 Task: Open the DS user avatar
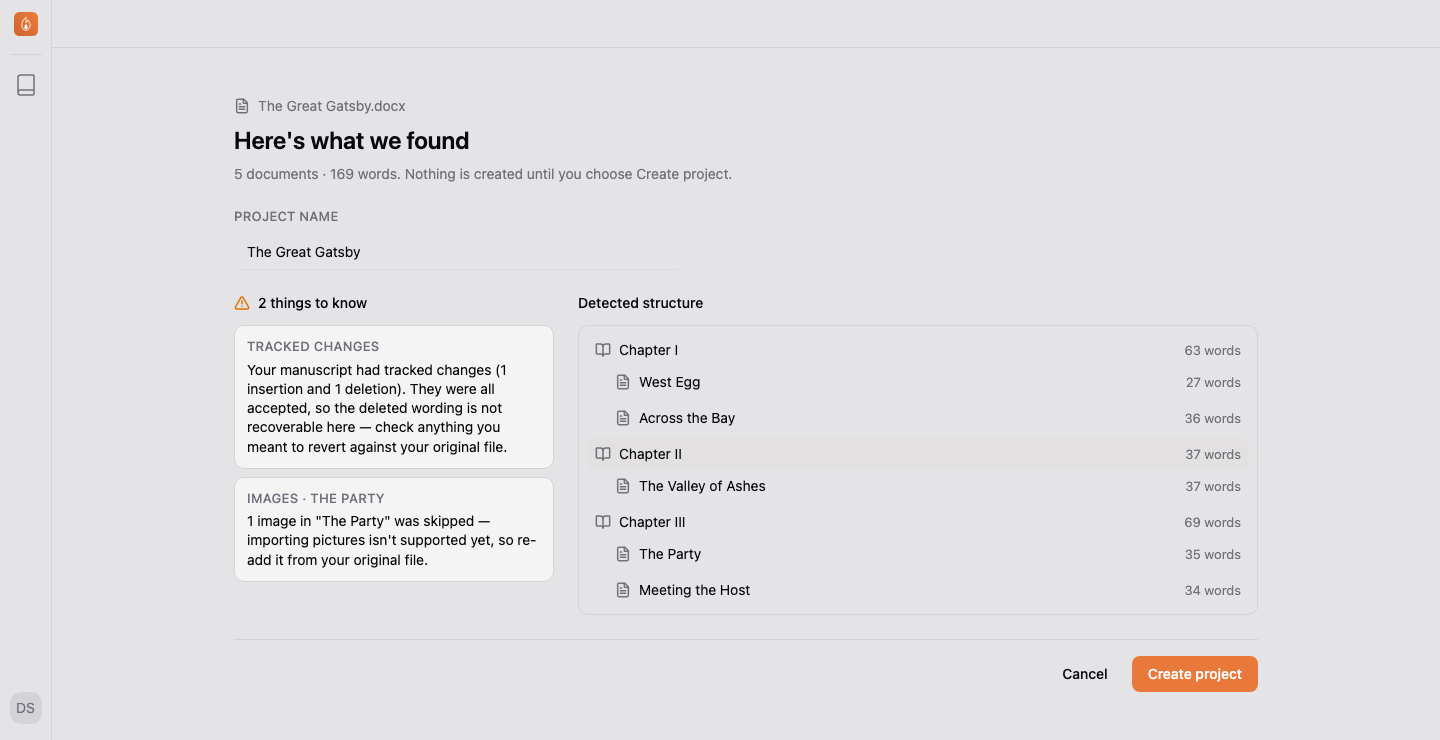coord(26,708)
